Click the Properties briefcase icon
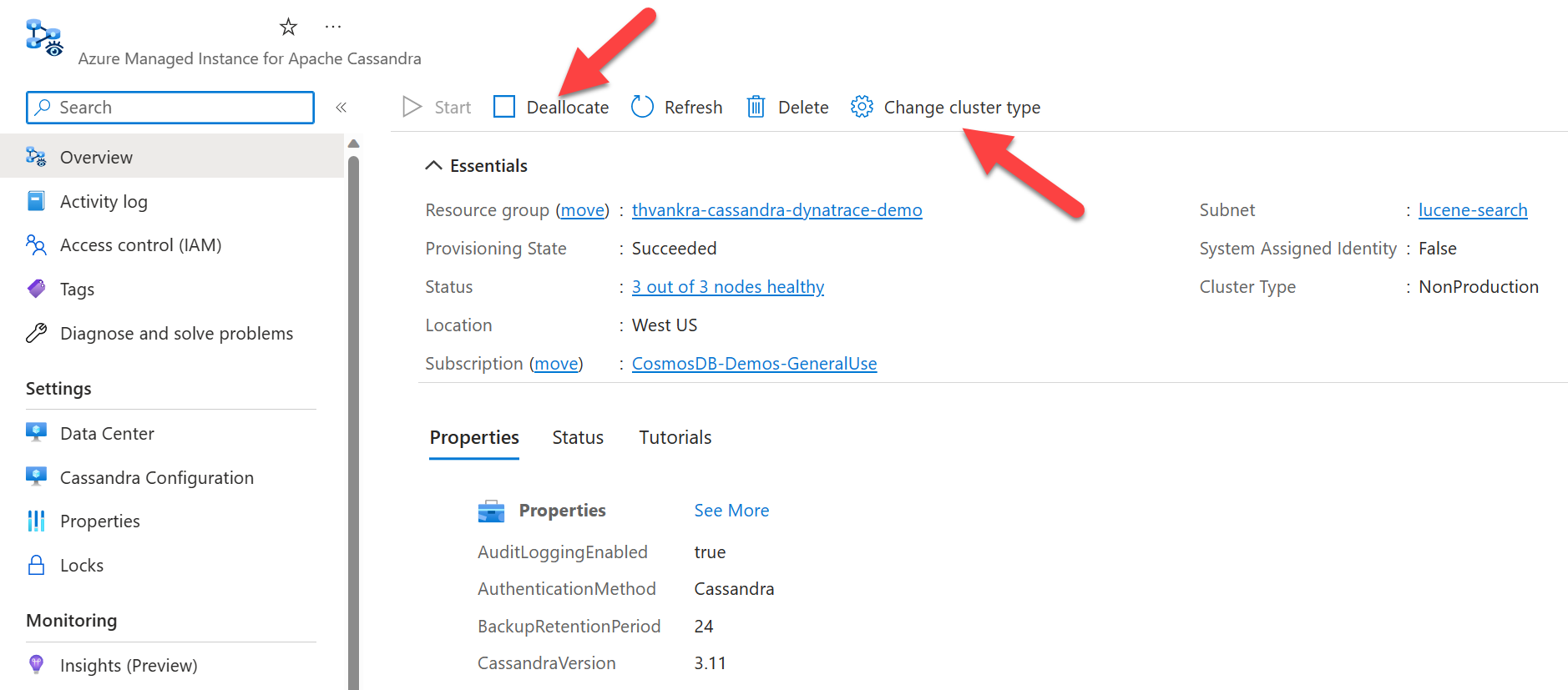The width and height of the screenshot is (1568, 690). (491, 511)
